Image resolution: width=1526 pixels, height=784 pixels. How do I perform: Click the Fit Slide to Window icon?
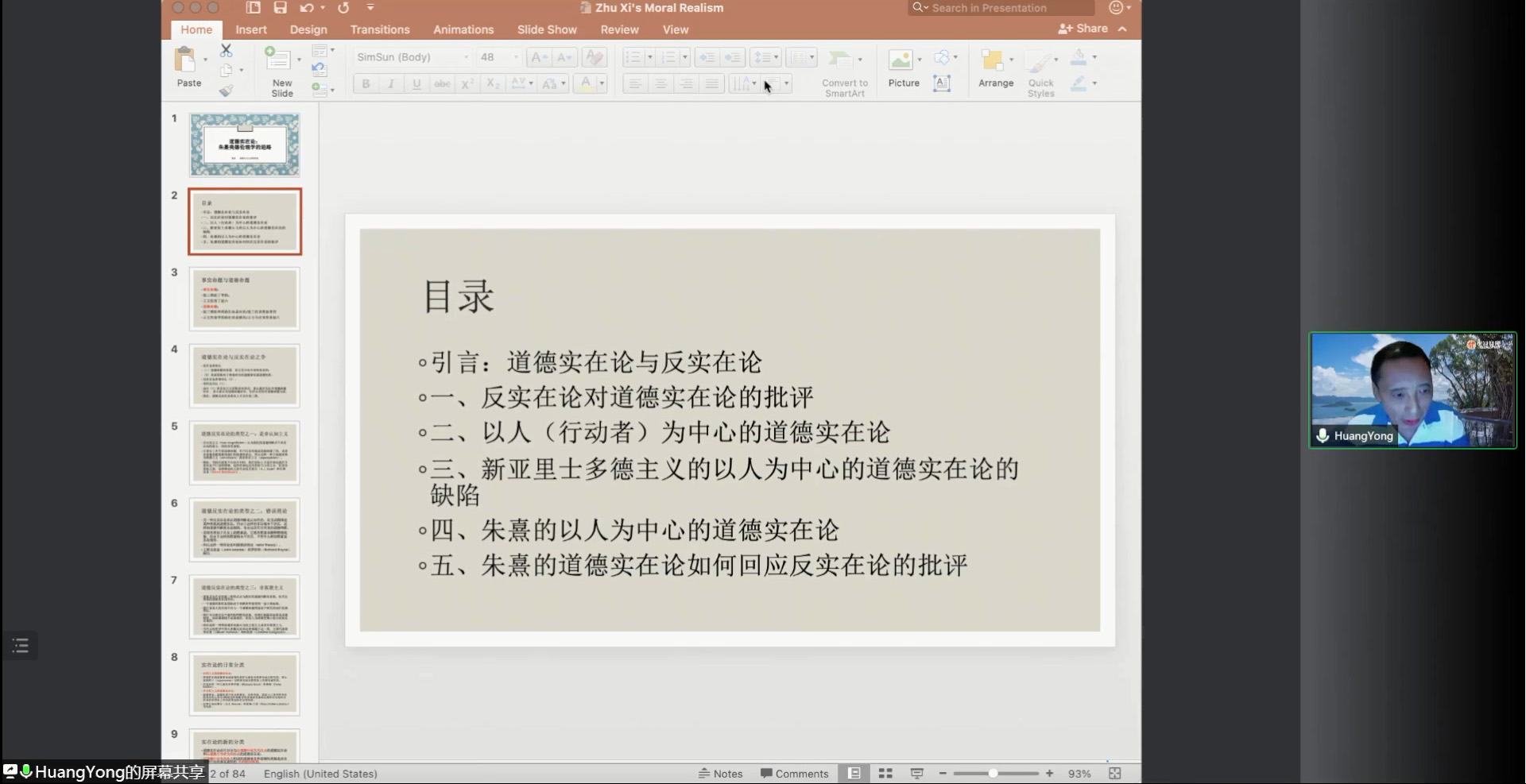pyautogui.click(x=1115, y=774)
